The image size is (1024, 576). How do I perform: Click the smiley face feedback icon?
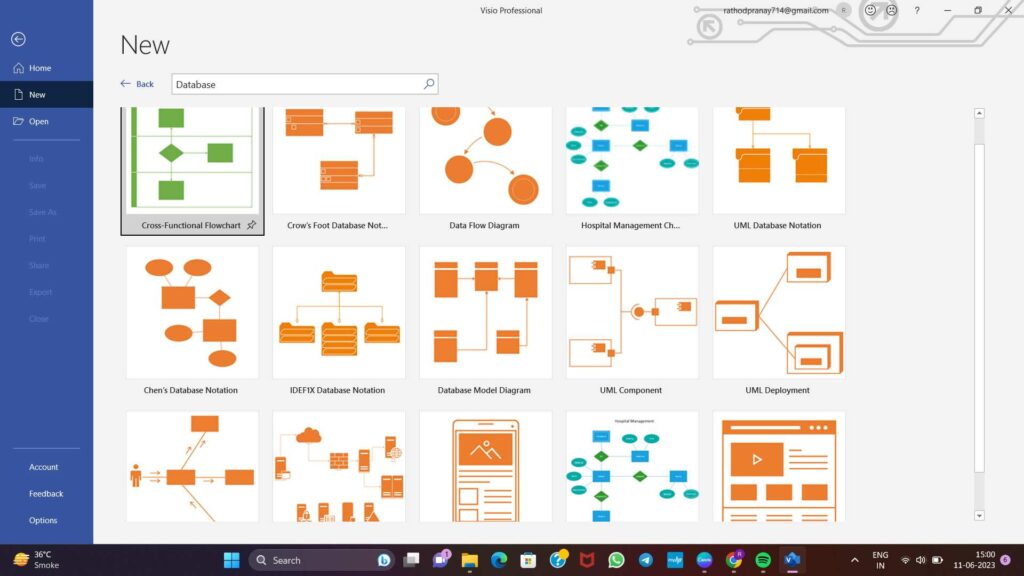pos(870,10)
